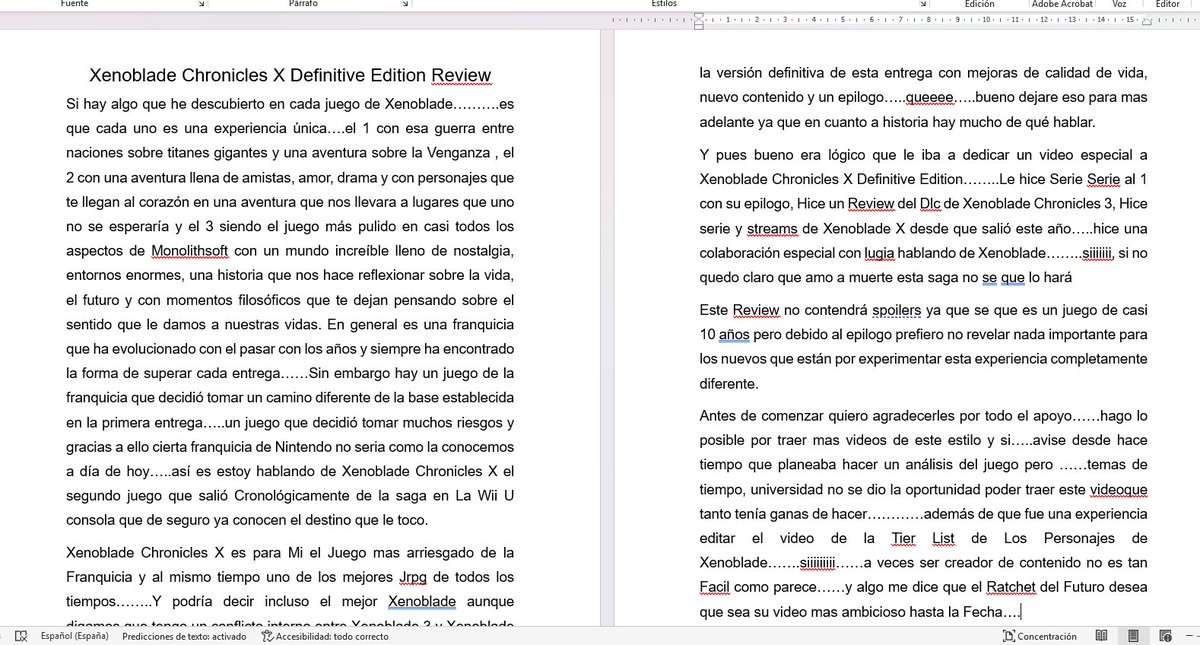This screenshot has width=1200, height=645.
Task: Switch to Read Mode view icon
Action: tap(1101, 636)
